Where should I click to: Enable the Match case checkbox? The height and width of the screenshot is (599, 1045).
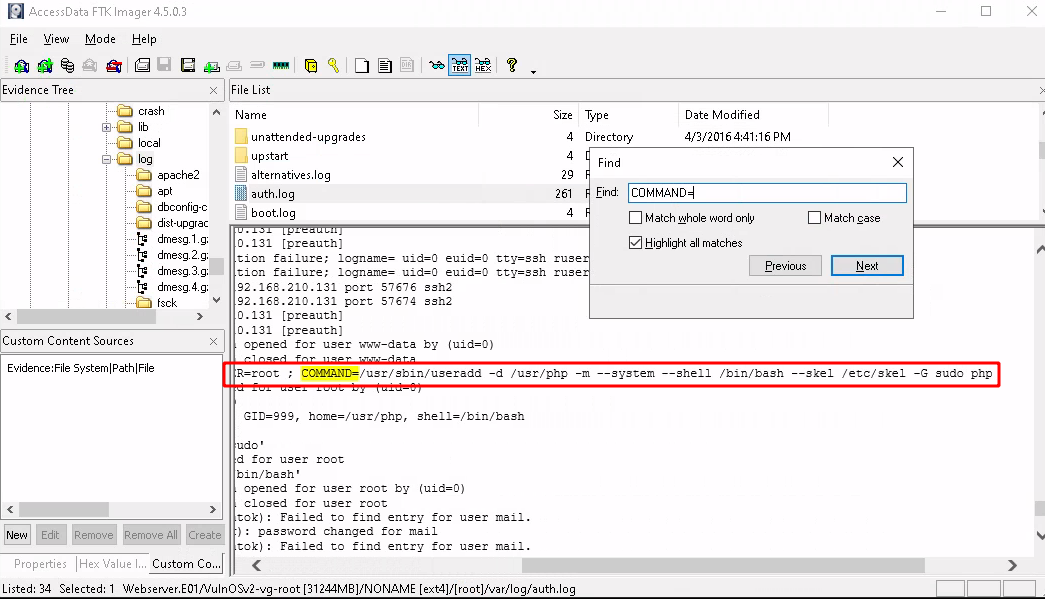point(814,218)
